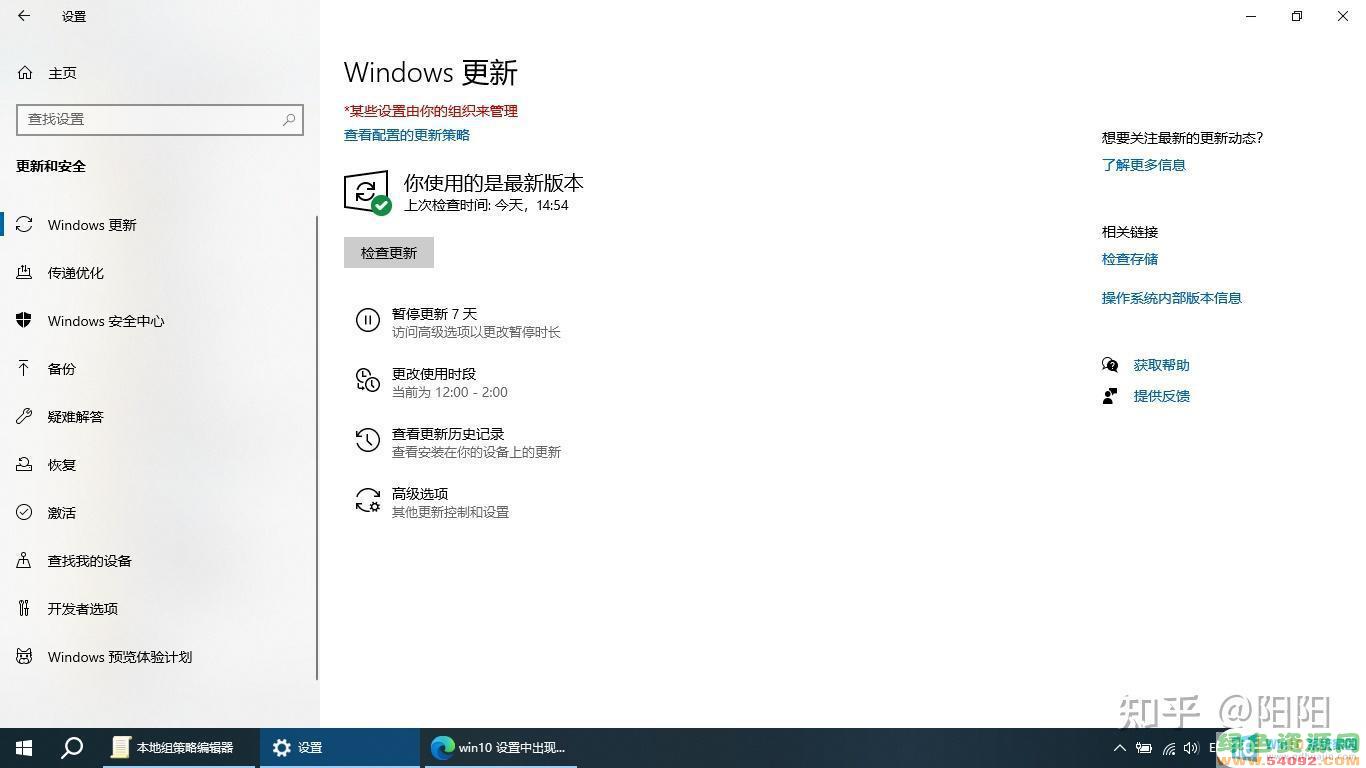
Task: Open the Wi-Fi network tray icon
Action: click(1168, 748)
